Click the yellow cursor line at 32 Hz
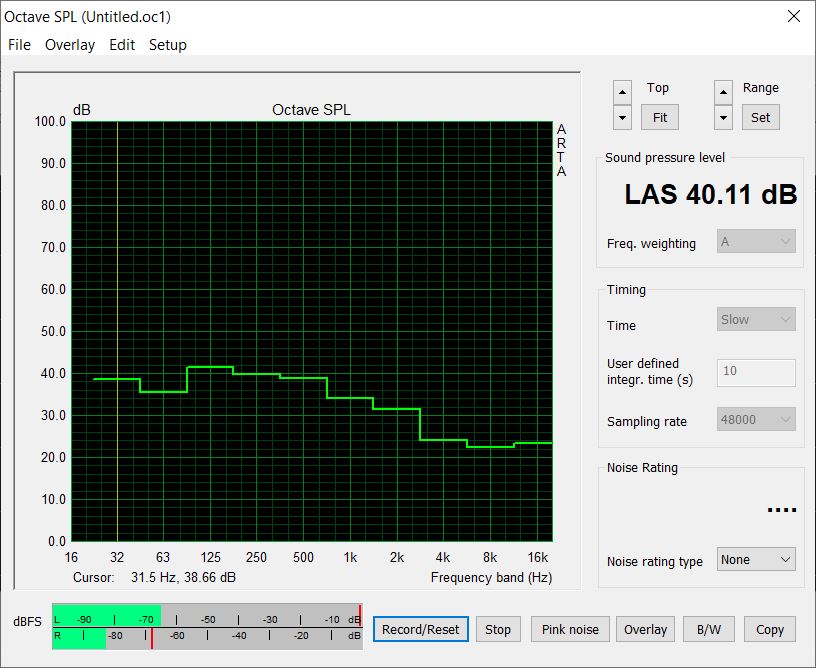Image resolution: width=816 pixels, height=668 pixels. pyautogui.click(x=118, y=331)
